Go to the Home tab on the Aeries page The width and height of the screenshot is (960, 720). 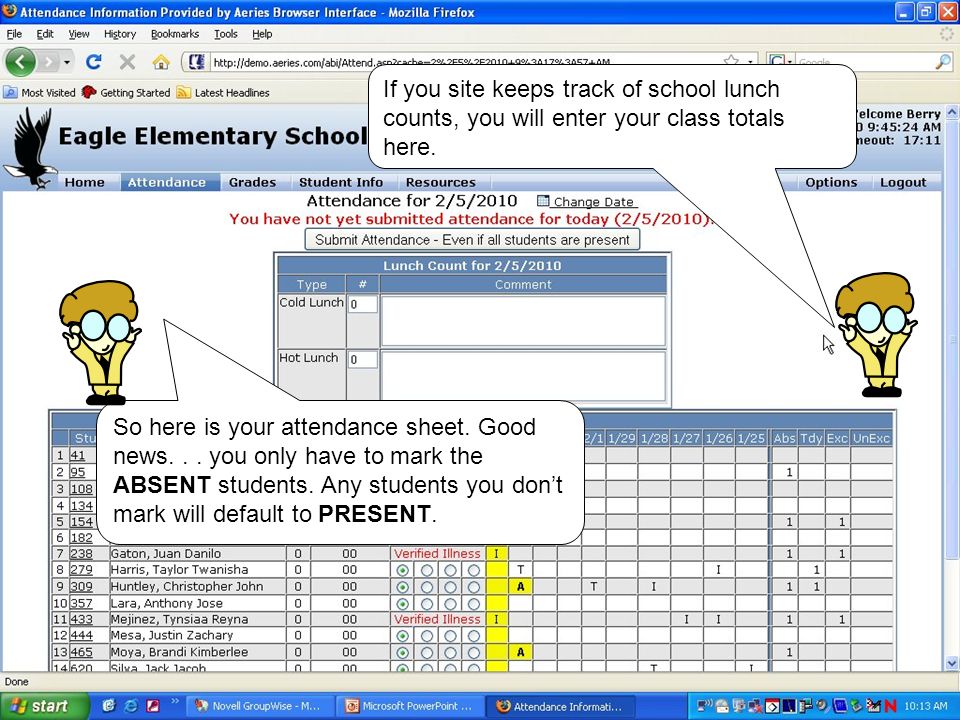(x=84, y=182)
